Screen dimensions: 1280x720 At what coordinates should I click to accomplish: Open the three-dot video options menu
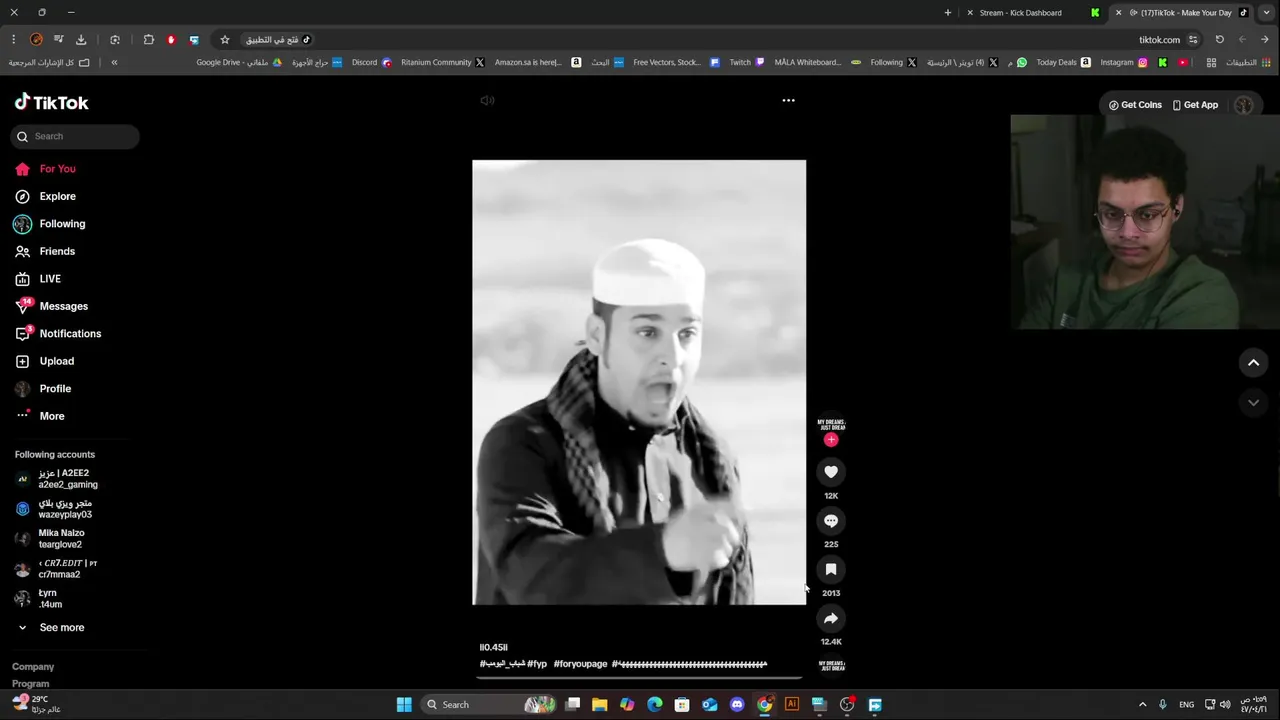[x=788, y=100]
